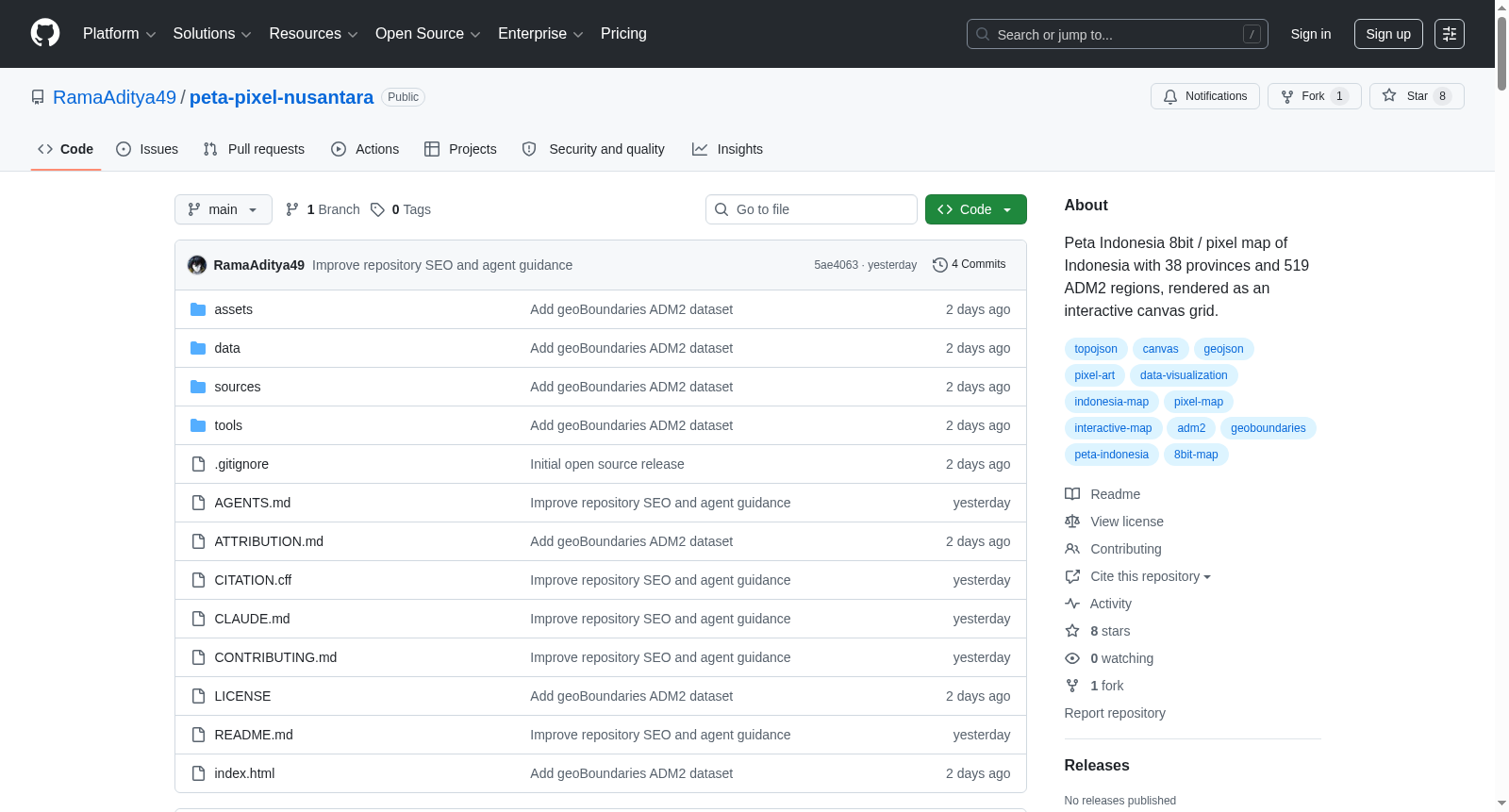Open the README.md file

[254, 735]
